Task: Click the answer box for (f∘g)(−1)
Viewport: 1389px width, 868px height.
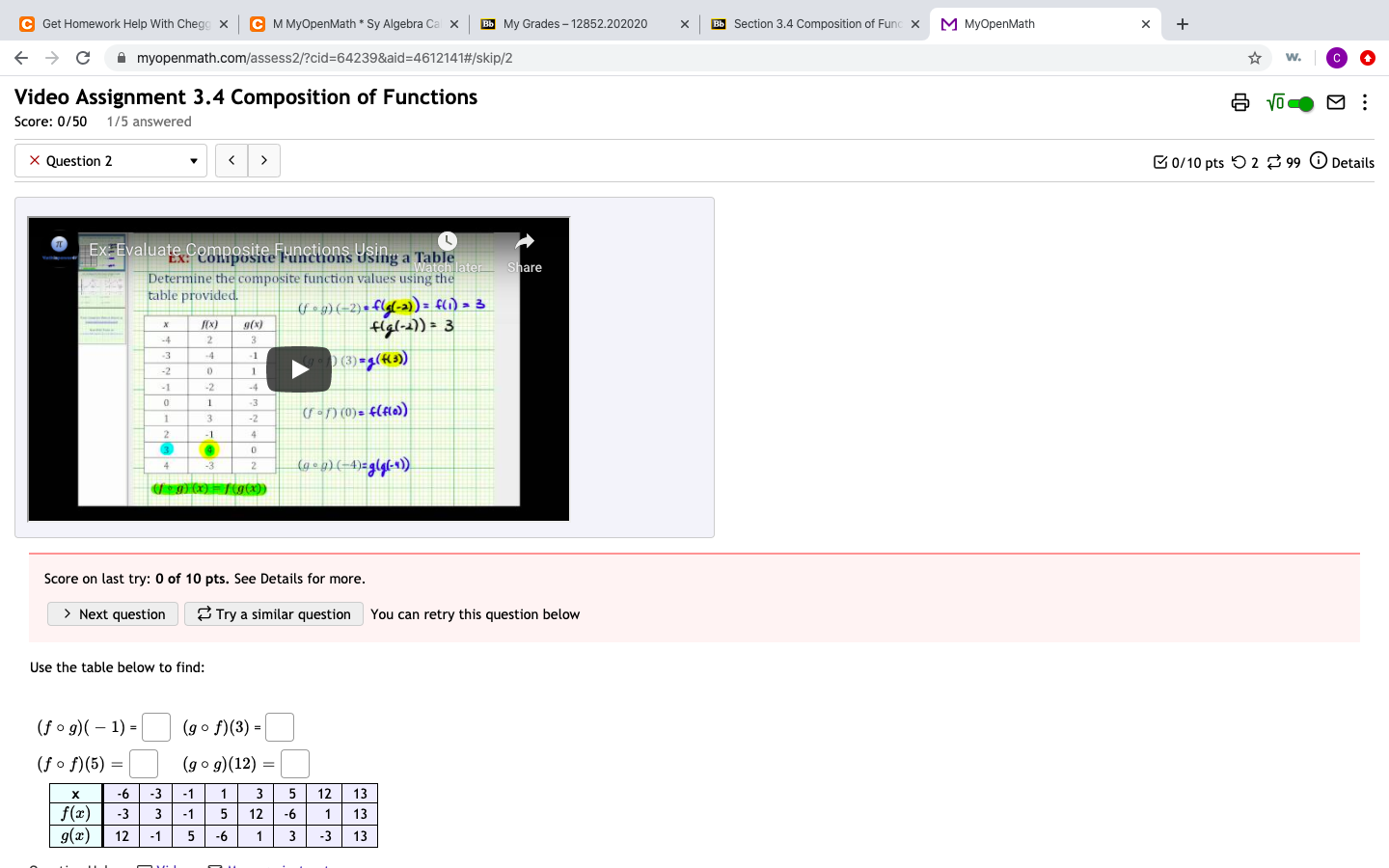Action: point(155,726)
